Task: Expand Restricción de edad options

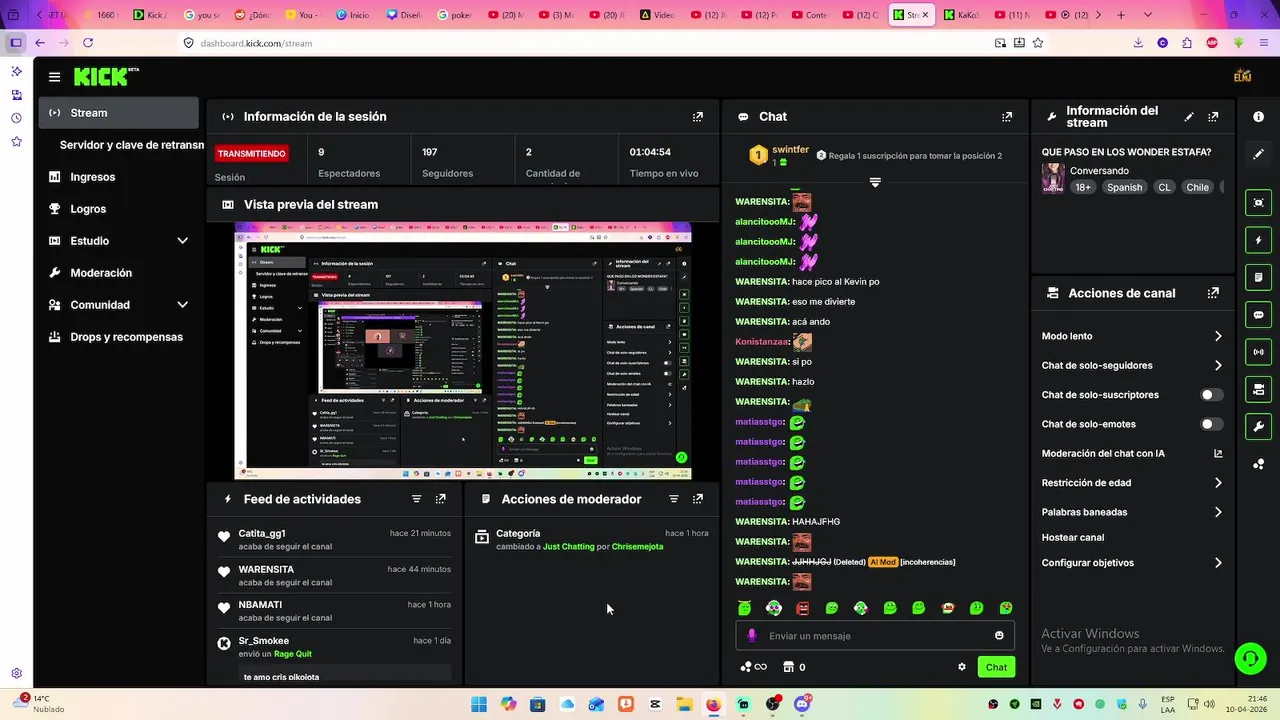Action: (x=1218, y=483)
